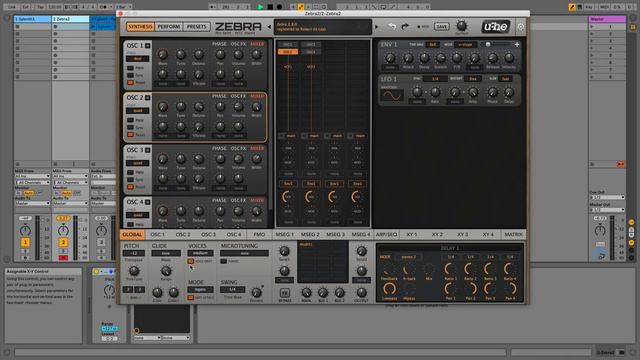Toggle the OSC 1 PWM switch
This screenshot has width=640, height=360.
pyautogui.click(x=130, y=68)
